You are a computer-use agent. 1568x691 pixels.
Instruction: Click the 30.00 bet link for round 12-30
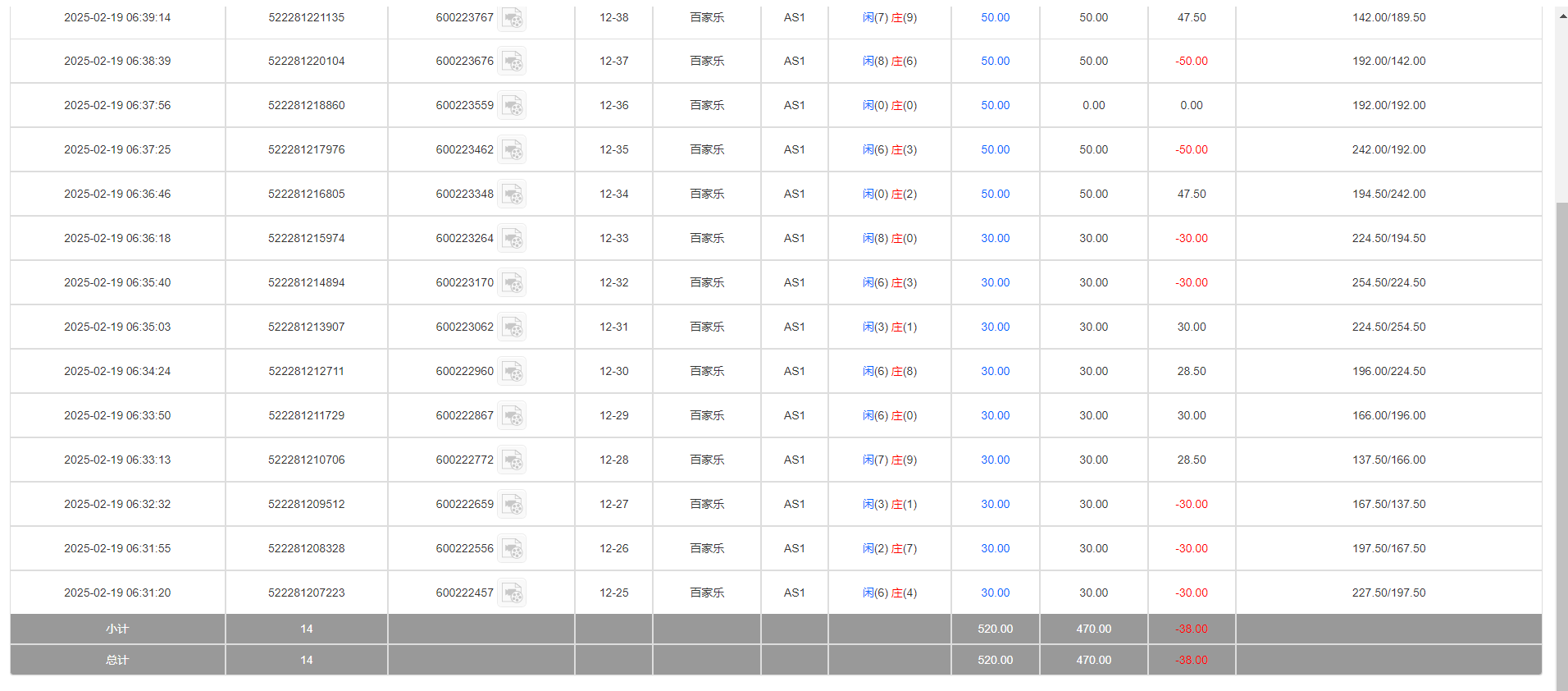(995, 371)
